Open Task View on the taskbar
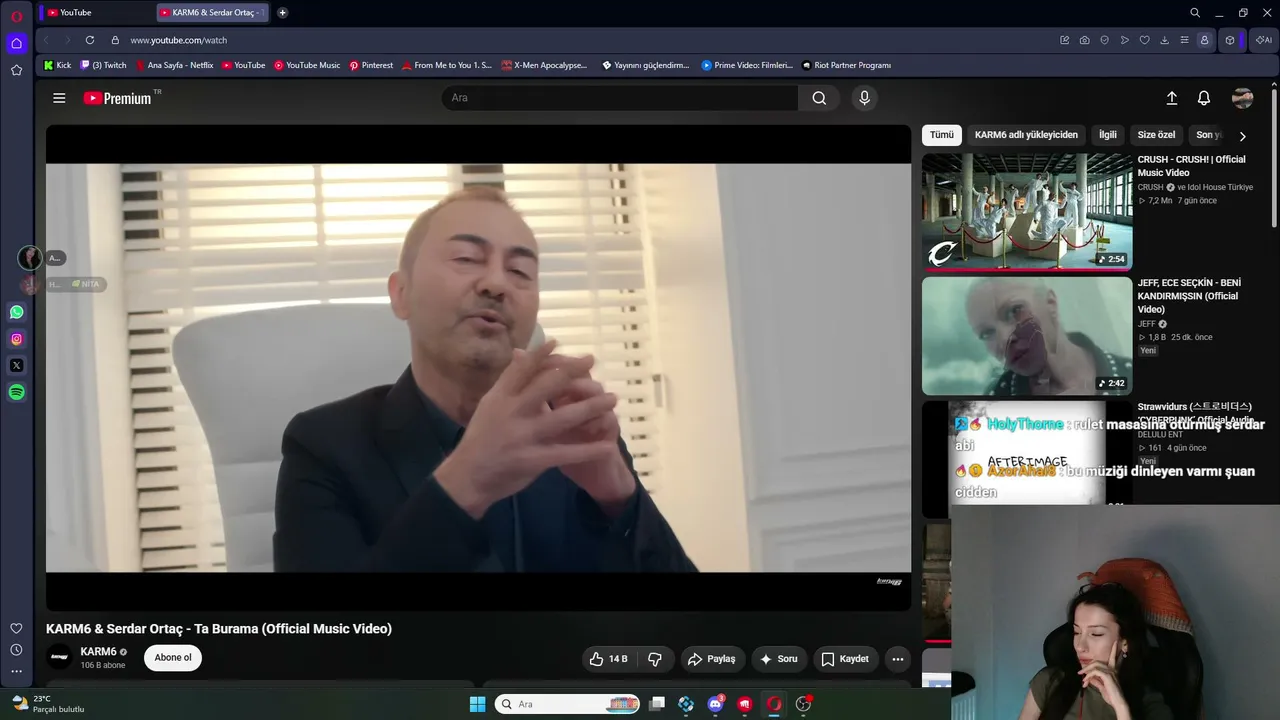Screen dimensions: 1280x720 [x=657, y=704]
